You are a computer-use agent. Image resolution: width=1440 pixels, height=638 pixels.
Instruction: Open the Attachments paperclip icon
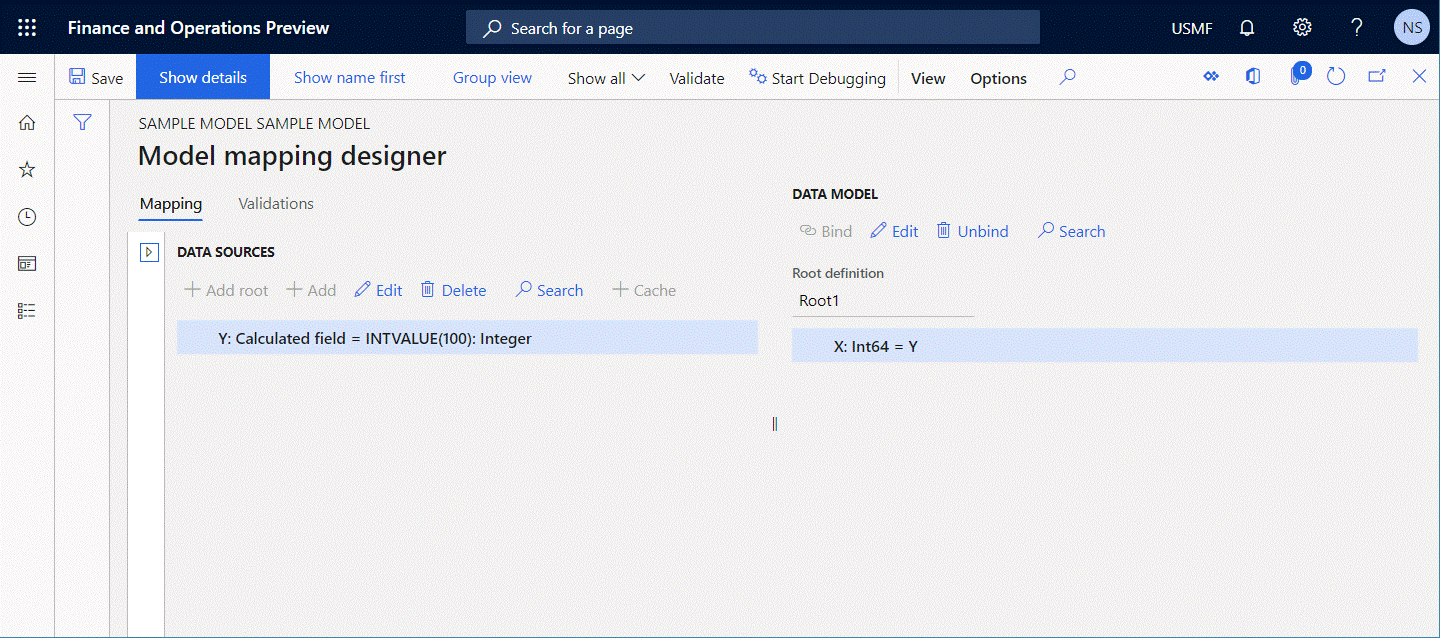pyautogui.click(x=1297, y=76)
